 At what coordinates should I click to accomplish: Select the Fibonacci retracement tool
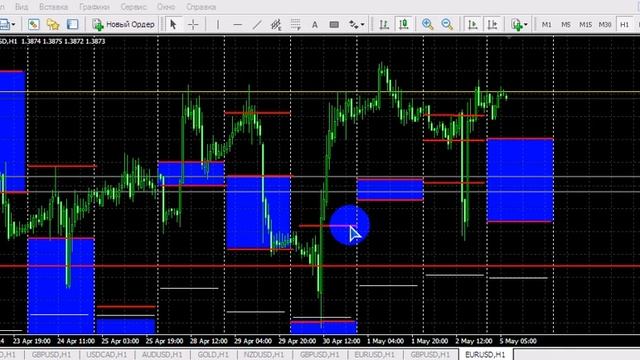pos(296,24)
